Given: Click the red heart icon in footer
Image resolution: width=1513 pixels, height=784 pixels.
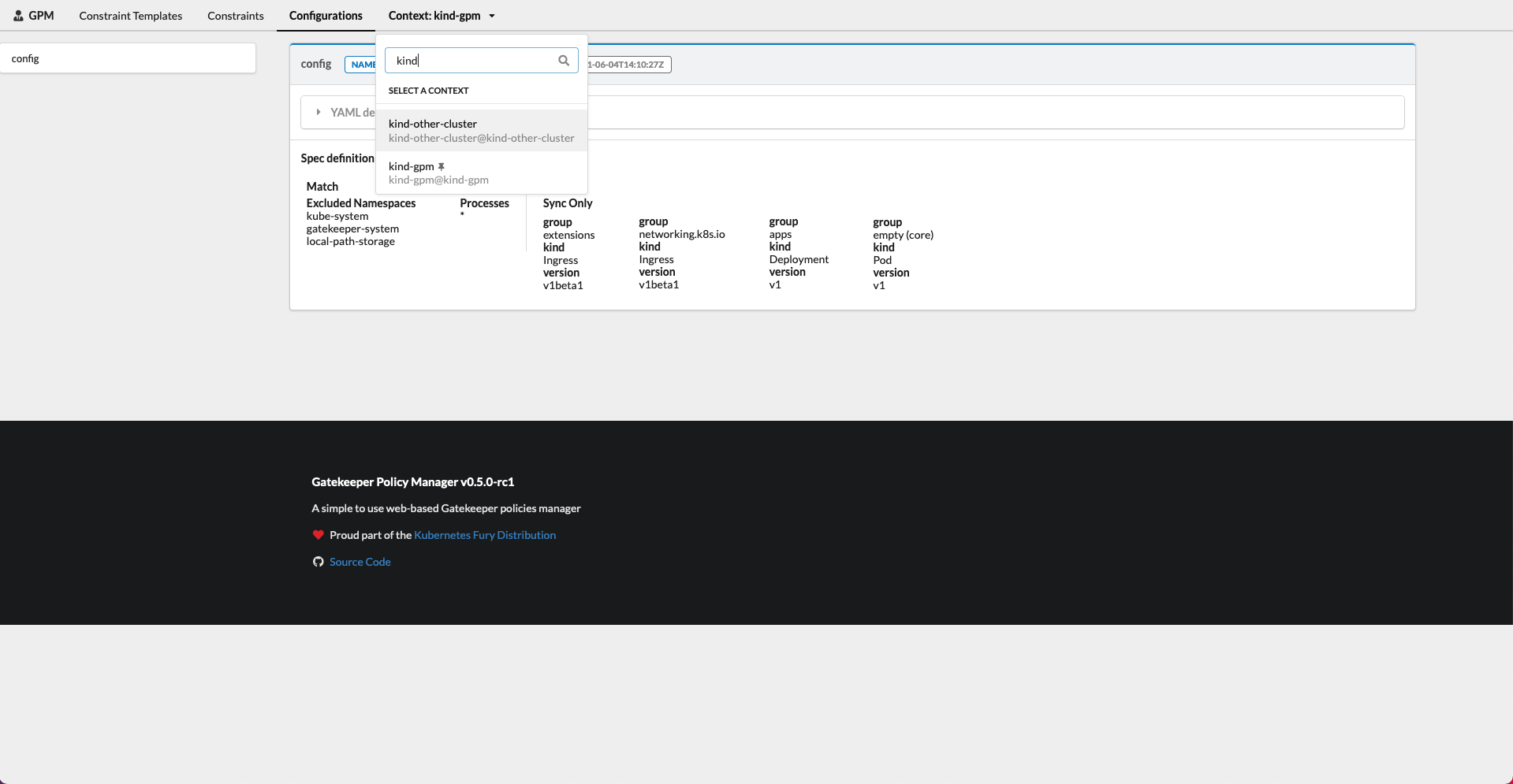Looking at the screenshot, I should [319, 535].
